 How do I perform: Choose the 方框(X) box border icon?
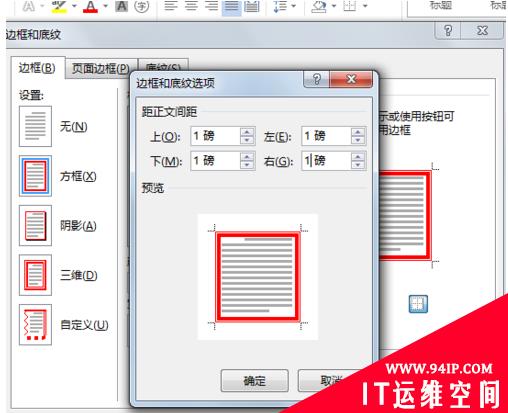(35, 176)
